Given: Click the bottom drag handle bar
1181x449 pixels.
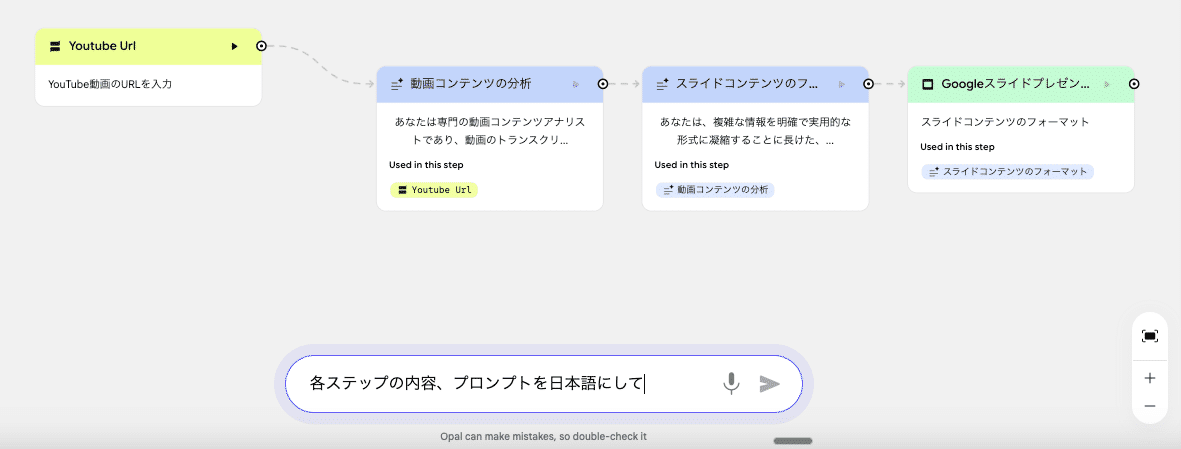Looking at the screenshot, I should tap(792, 440).
